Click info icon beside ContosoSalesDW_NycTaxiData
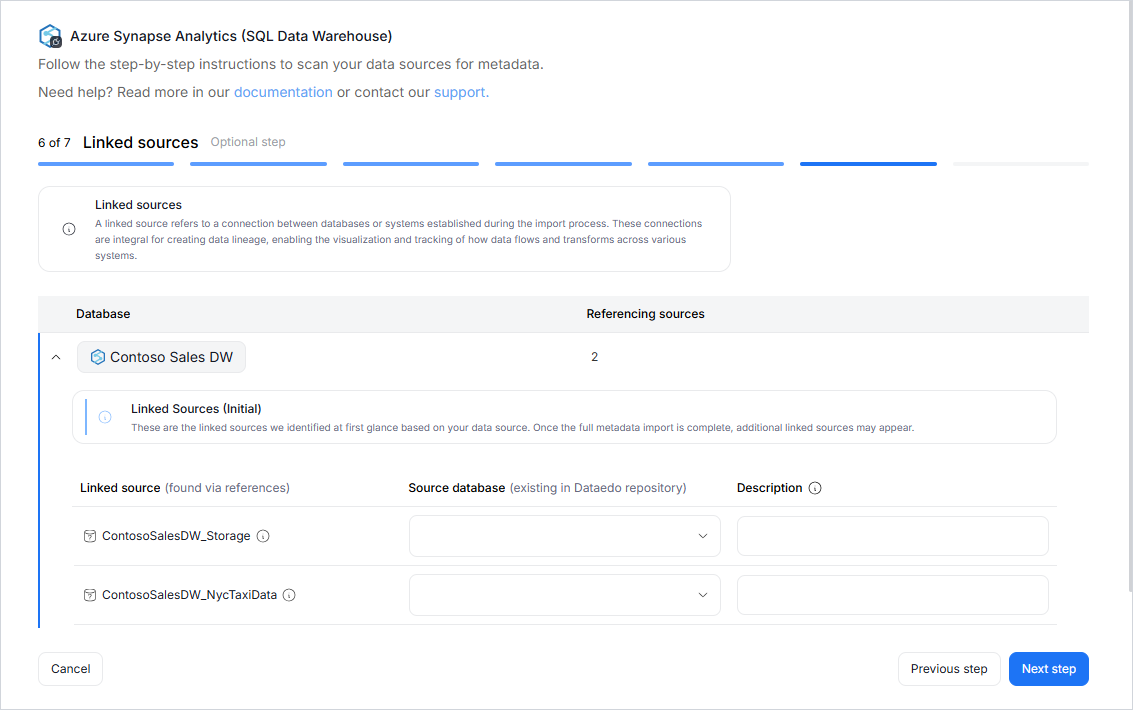This screenshot has width=1133, height=710. (x=289, y=595)
